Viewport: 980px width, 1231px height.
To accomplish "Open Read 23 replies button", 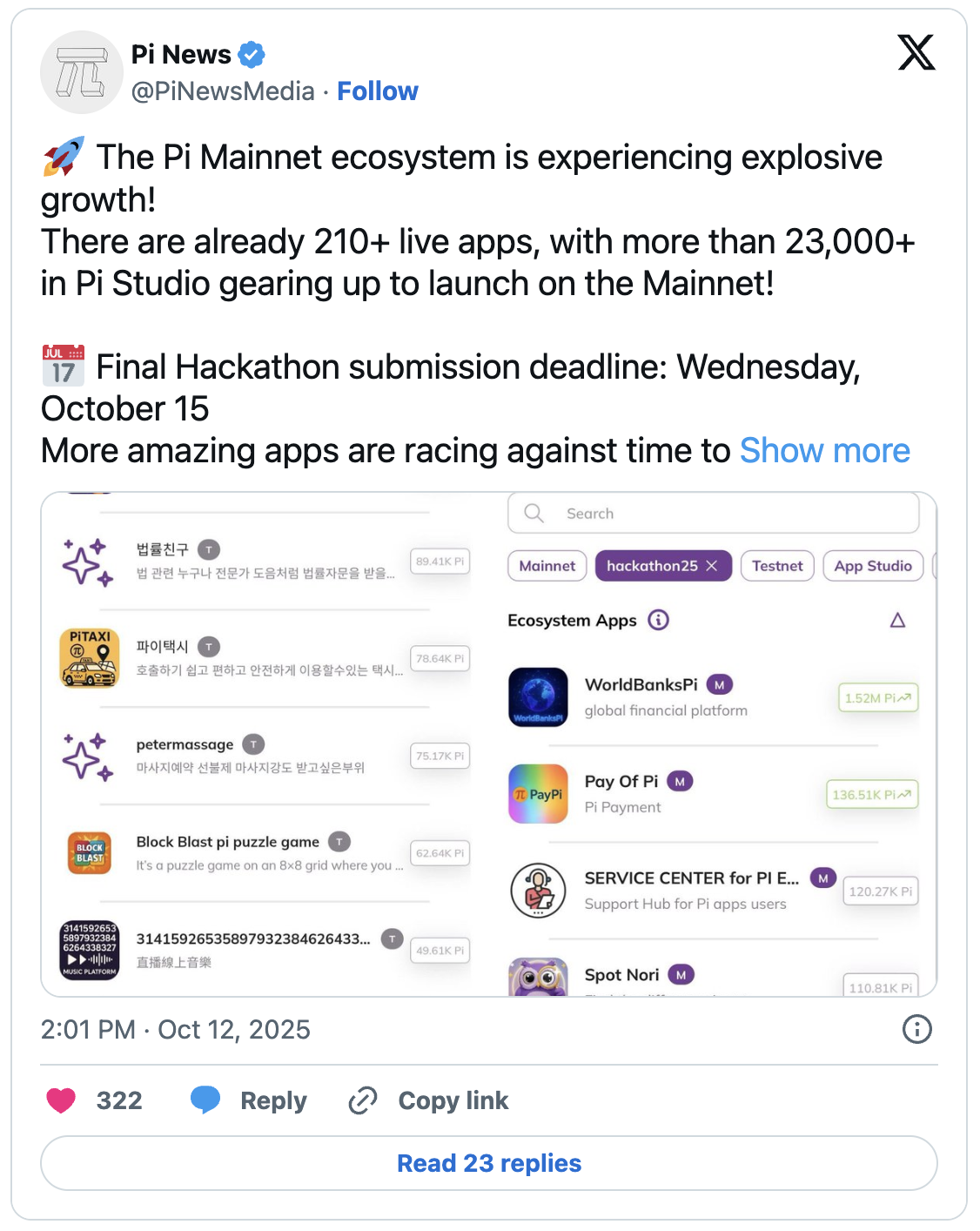I will point(489,1163).
